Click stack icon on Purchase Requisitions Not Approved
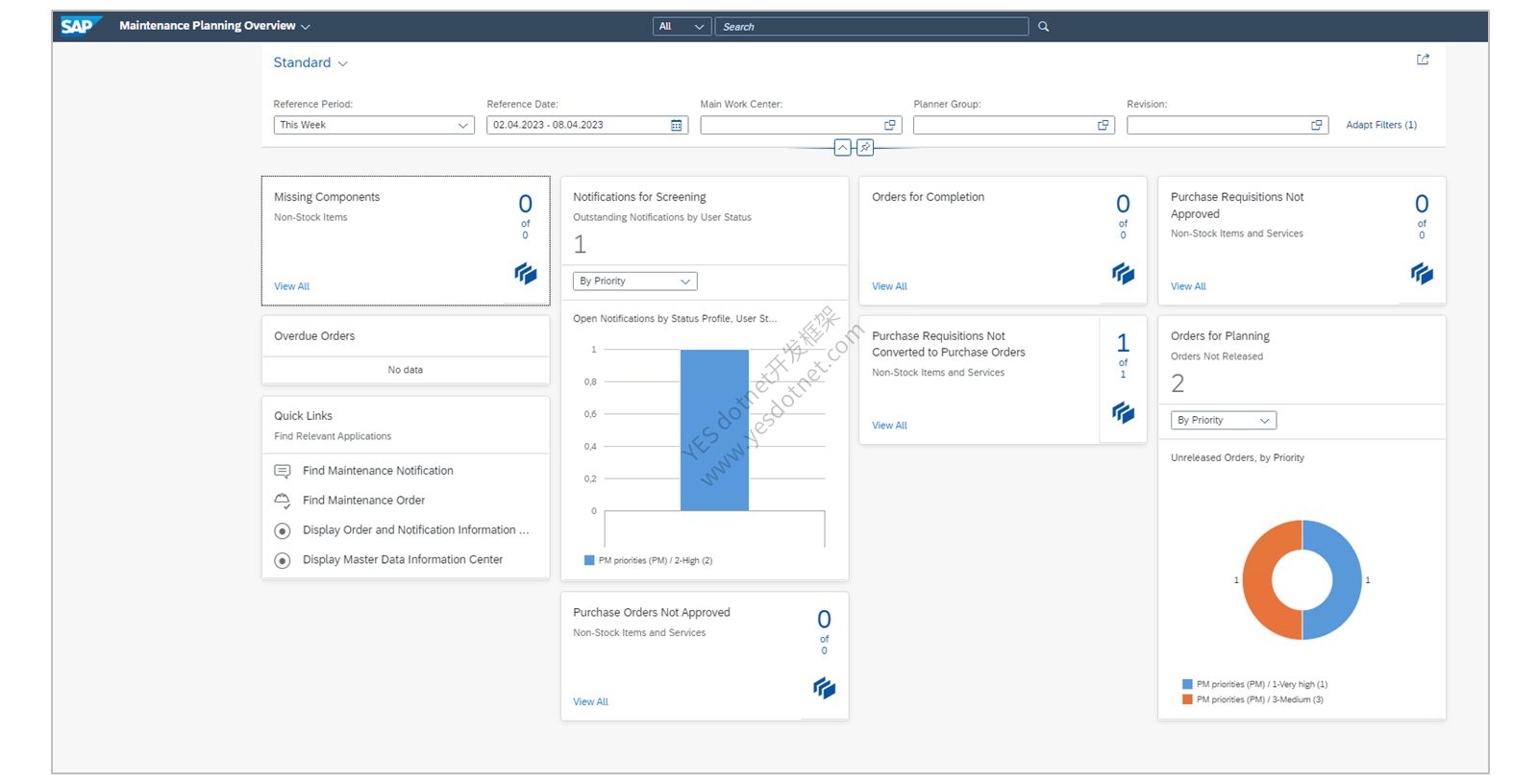The height and width of the screenshot is (784, 1538). tap(1423, 274)
